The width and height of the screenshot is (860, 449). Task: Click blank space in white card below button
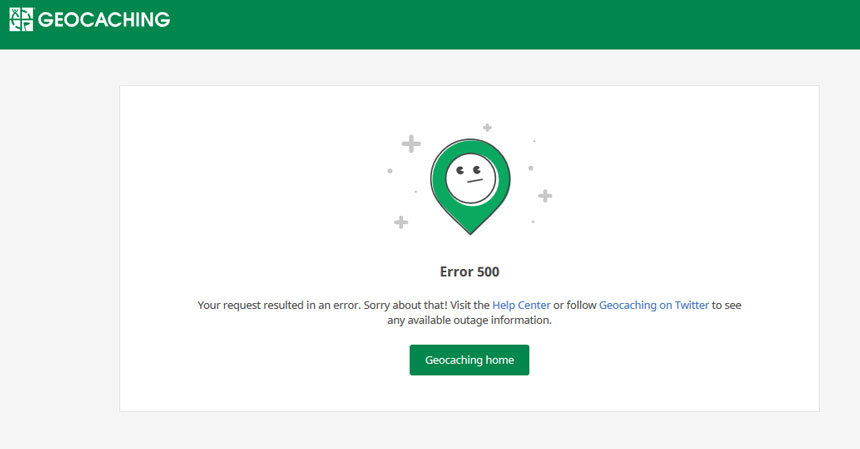pyautogui.click(x=469, y=393)
